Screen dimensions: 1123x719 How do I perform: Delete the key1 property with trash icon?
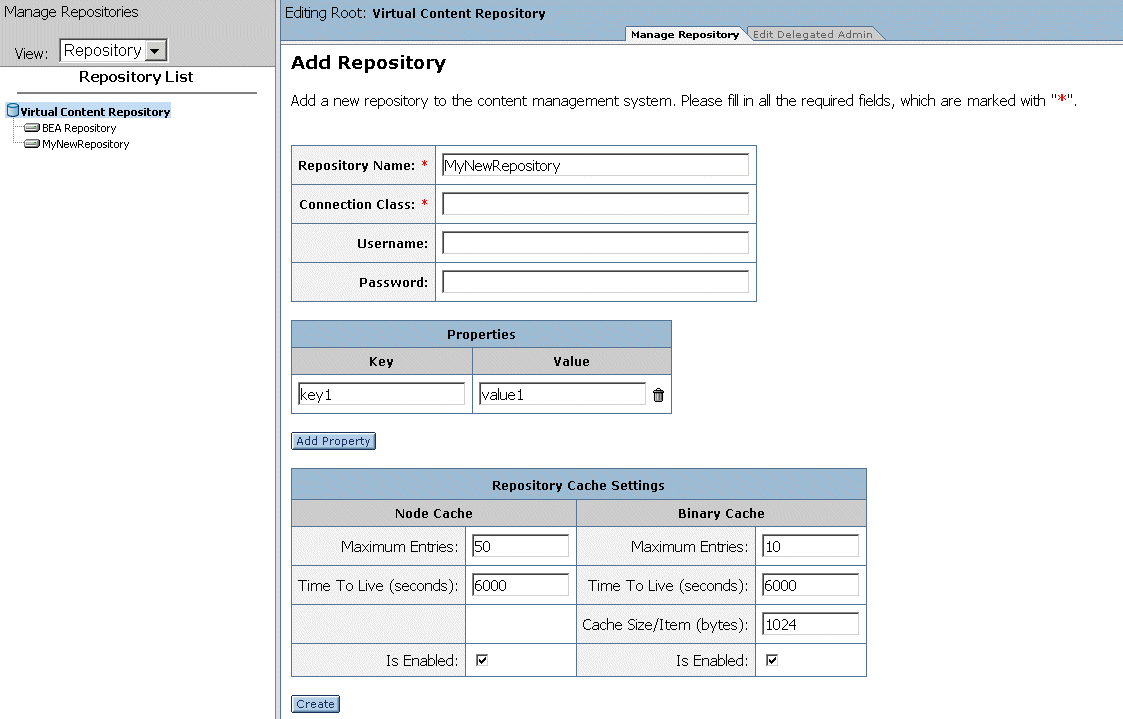point(658,395)
